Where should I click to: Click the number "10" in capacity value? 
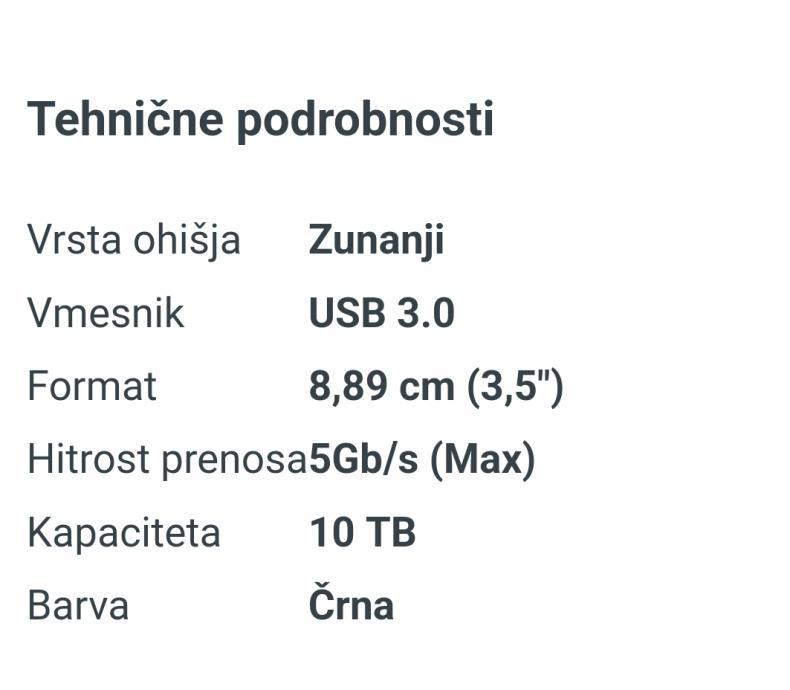[330, 532]
